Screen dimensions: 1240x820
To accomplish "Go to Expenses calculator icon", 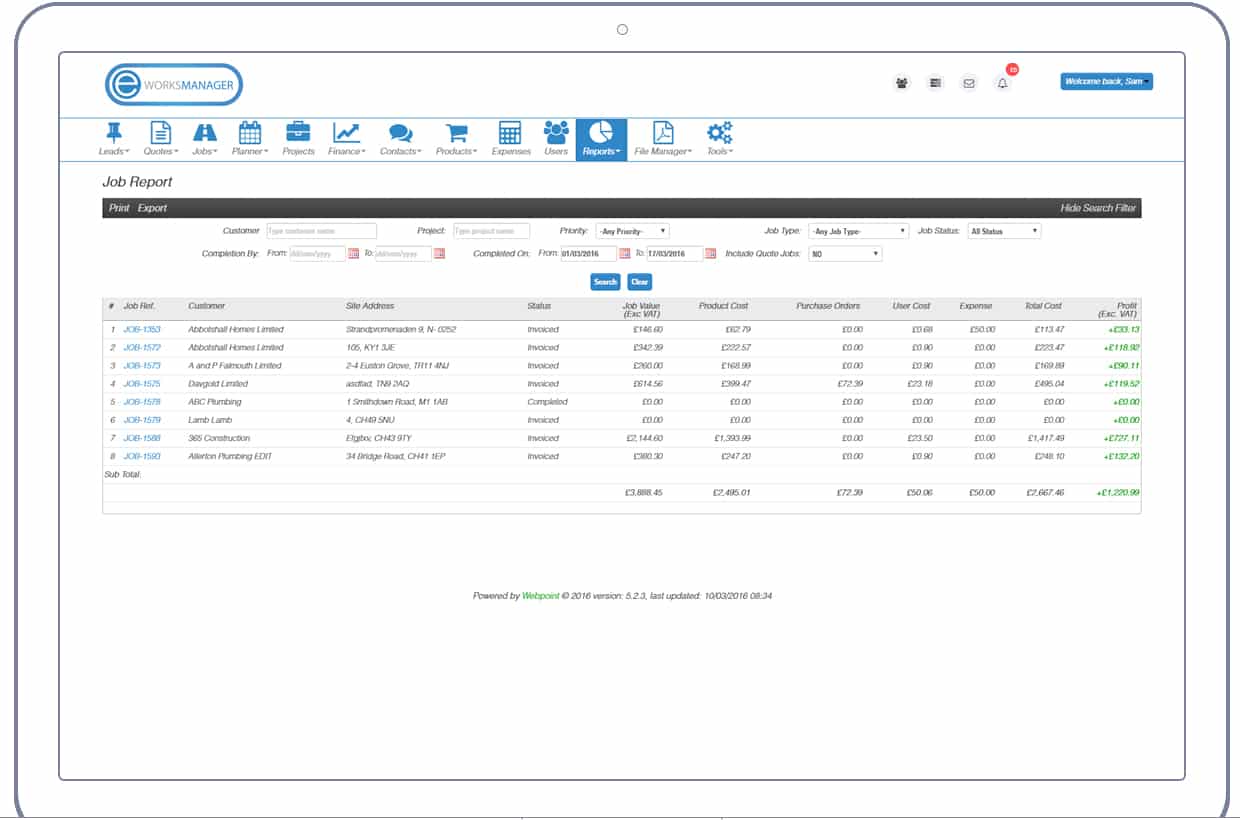I will point(510,132).
